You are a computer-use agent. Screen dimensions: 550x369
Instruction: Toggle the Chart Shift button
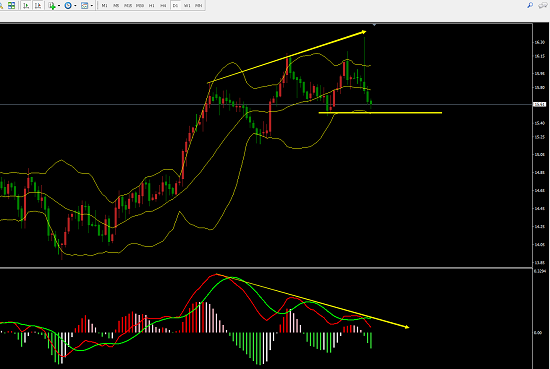(38, 5)
